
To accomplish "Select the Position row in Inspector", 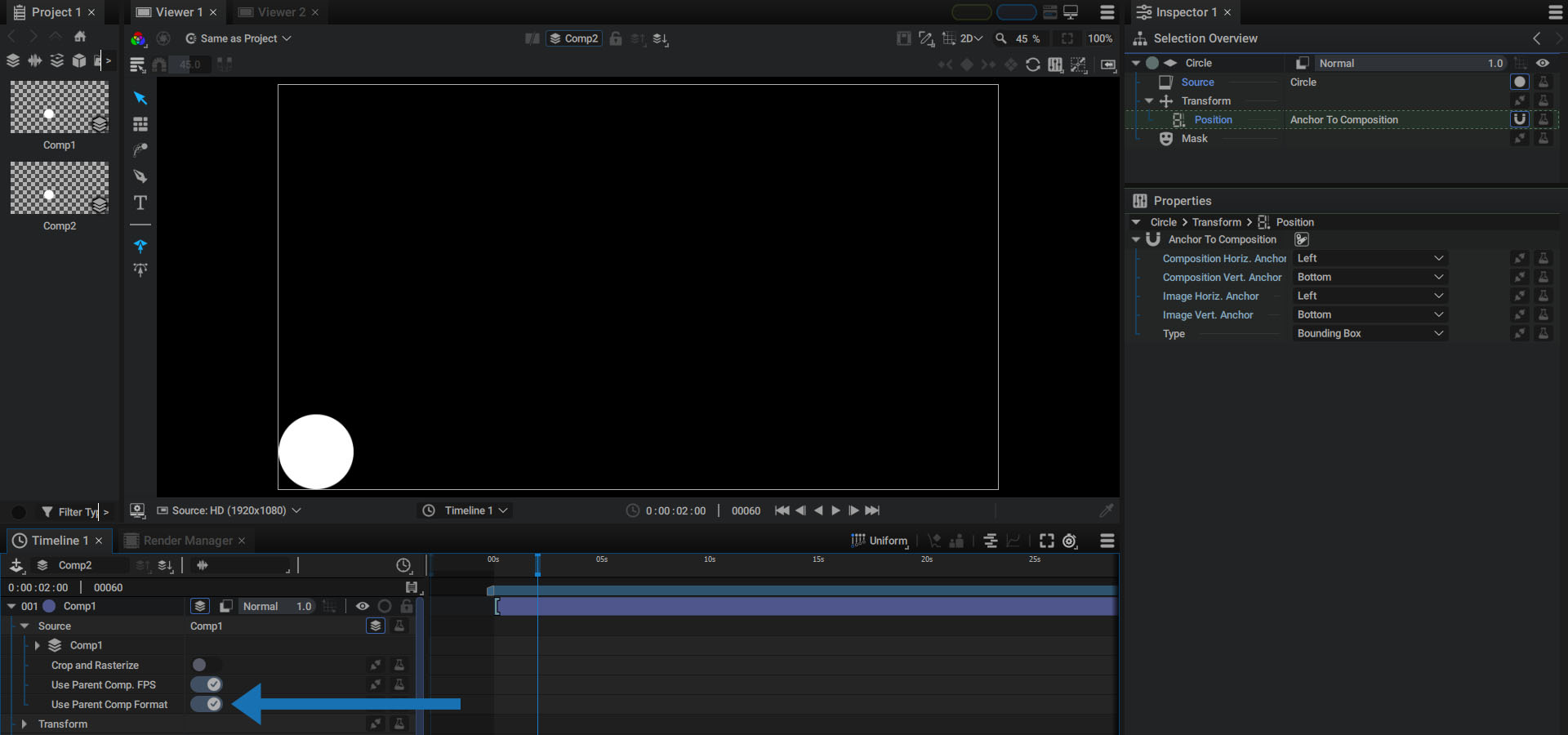I will 1343,119.
